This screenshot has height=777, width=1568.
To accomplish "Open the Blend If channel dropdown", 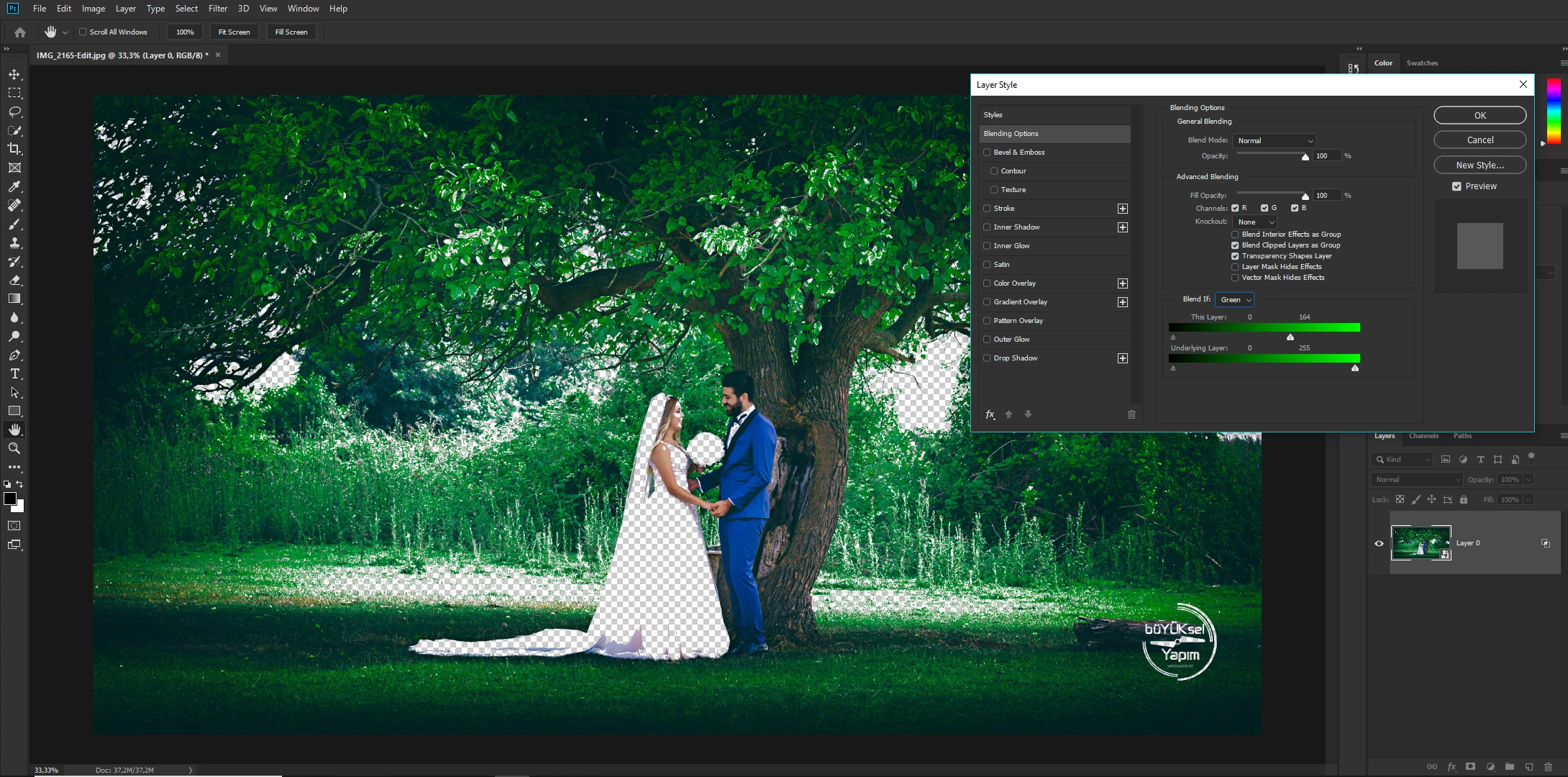I will pyautogui.click(x=1235, y=300).
